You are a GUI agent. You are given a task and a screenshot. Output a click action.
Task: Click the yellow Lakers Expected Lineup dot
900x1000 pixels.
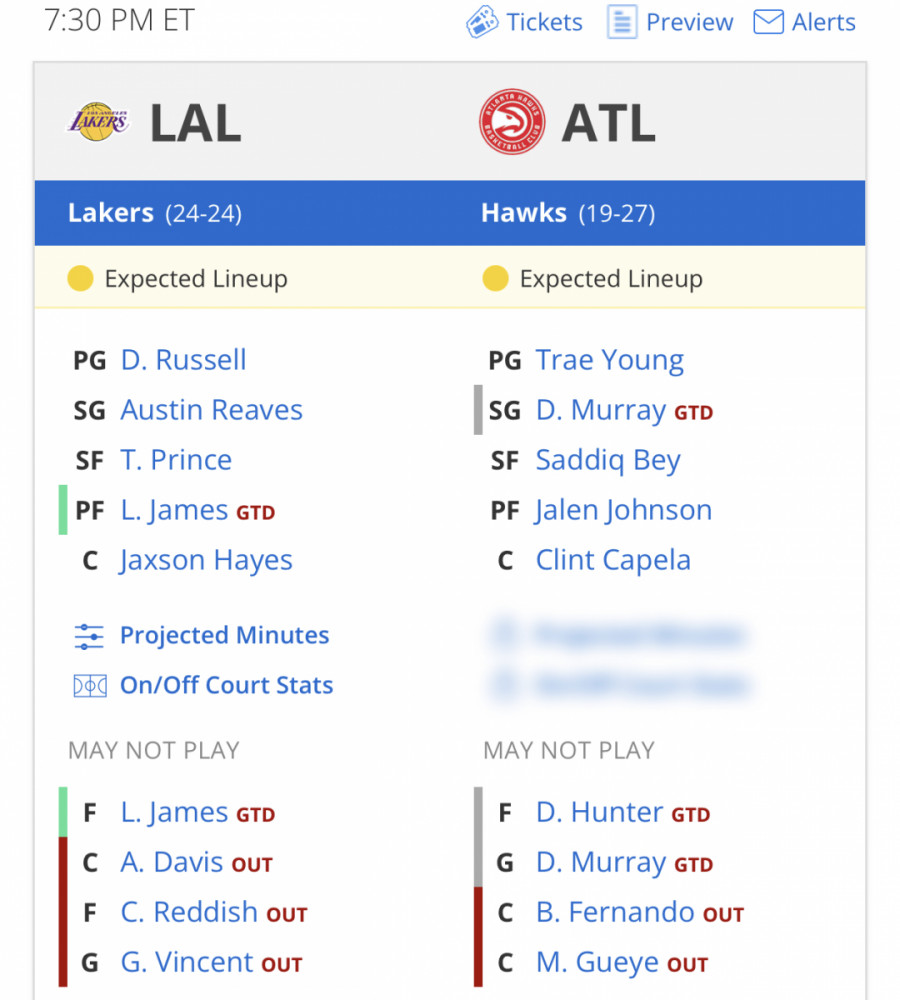pos(80,279)
